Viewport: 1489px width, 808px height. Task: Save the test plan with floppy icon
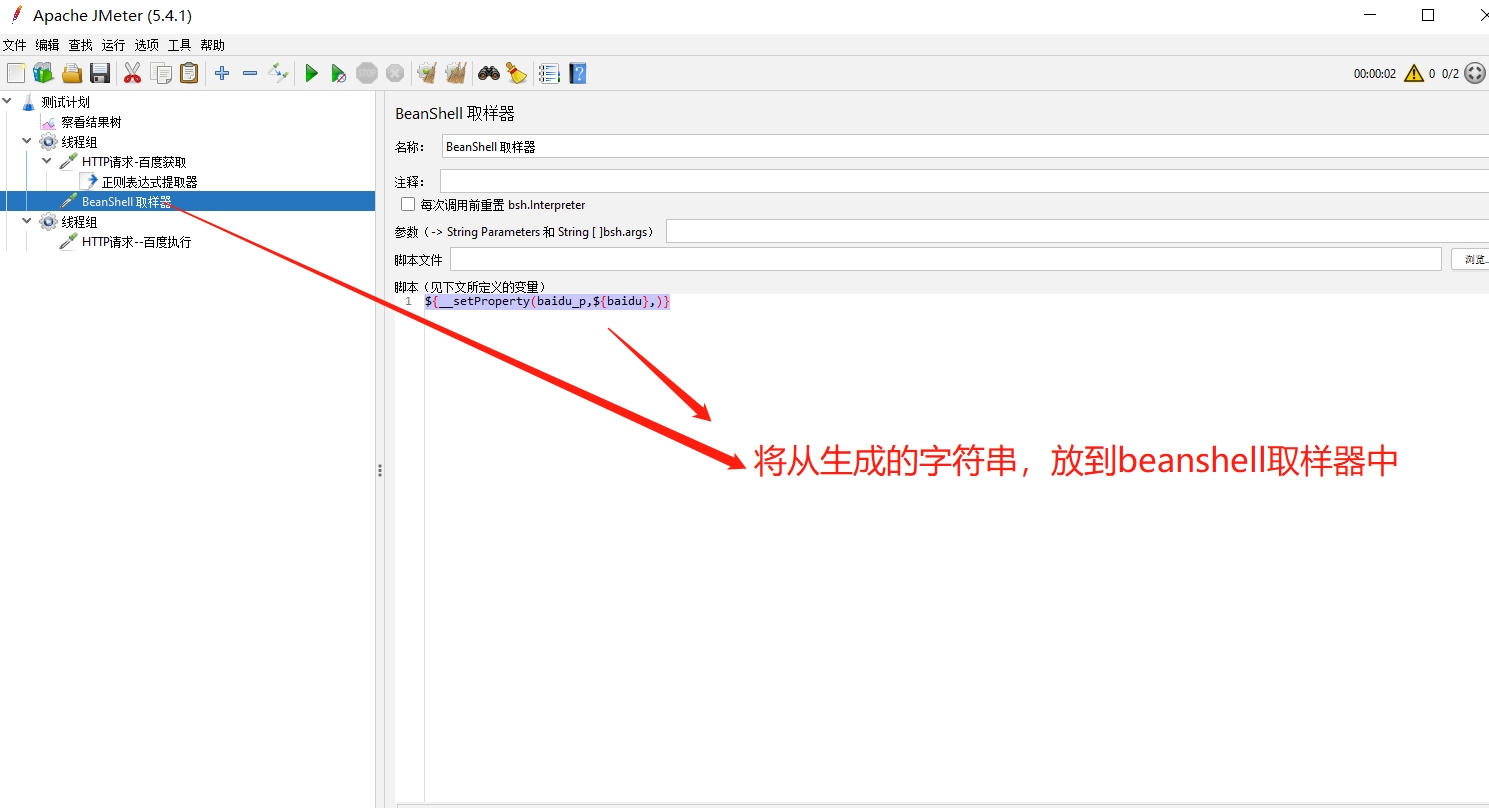click(x=100, y=73)
